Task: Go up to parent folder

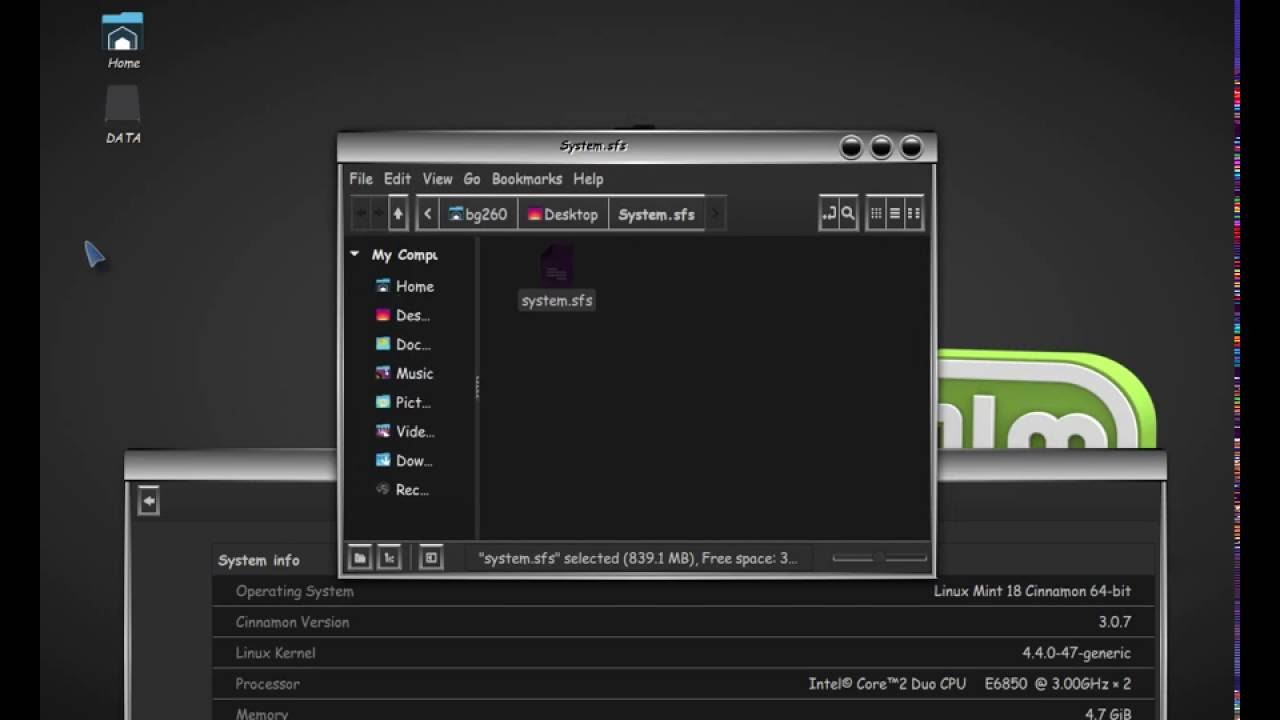Action: pyautogui.click(x=398, y=213)
